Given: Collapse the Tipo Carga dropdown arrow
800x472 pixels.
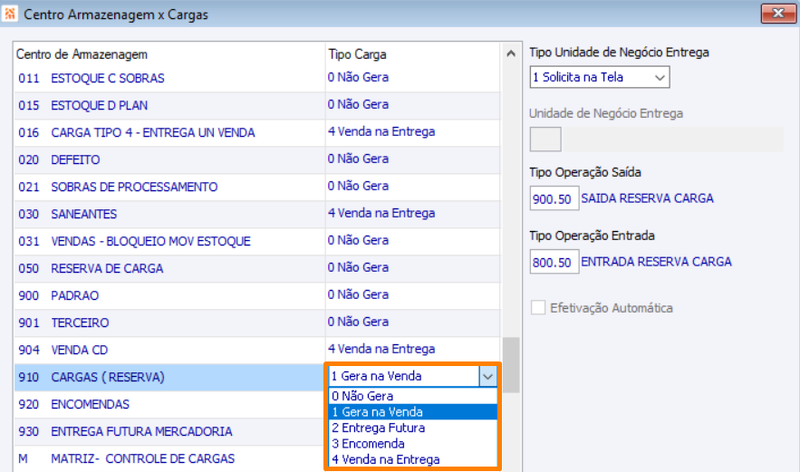Looking at the screenshot, I should (x=488, y=377).
